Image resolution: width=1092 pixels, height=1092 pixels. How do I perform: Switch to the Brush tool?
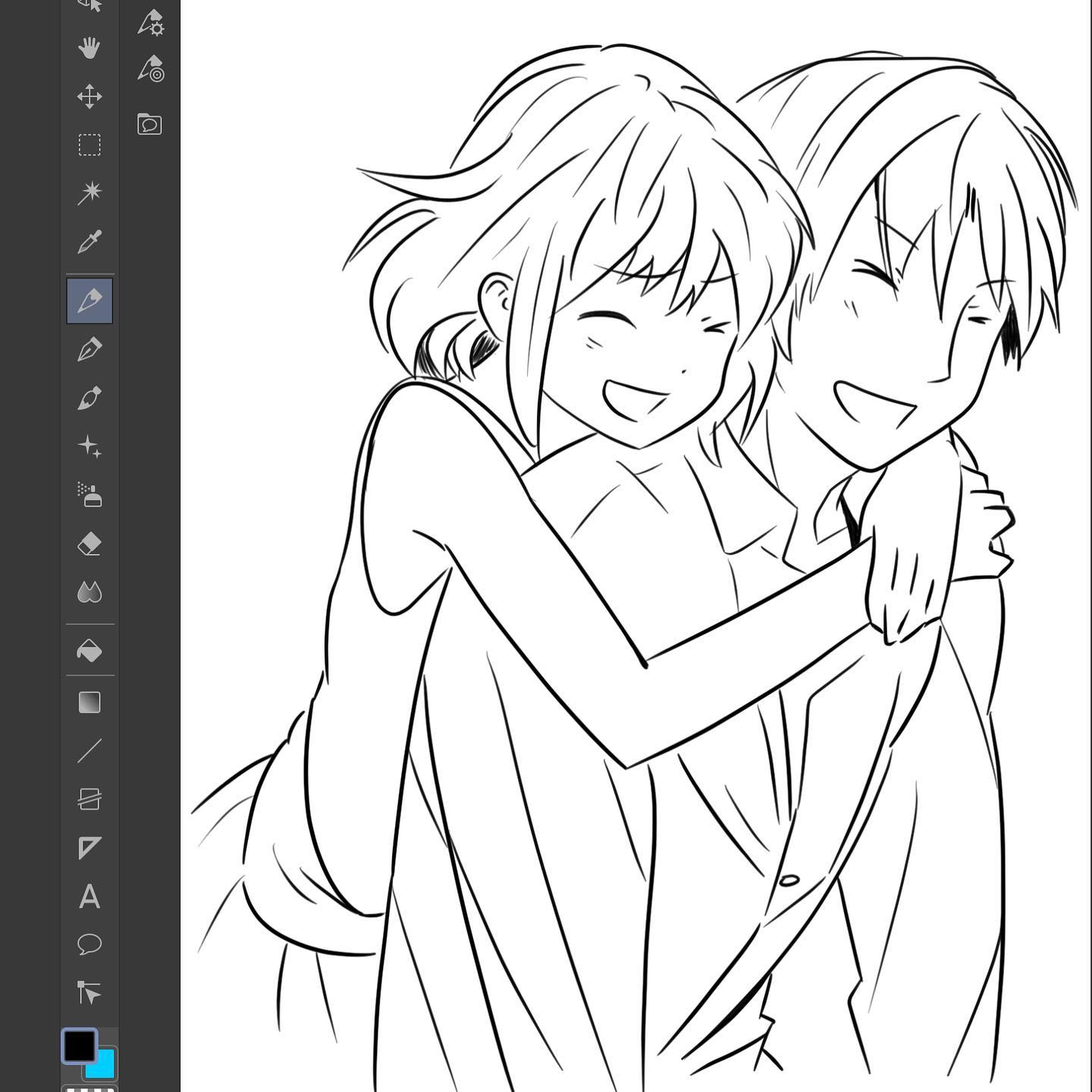89,398
